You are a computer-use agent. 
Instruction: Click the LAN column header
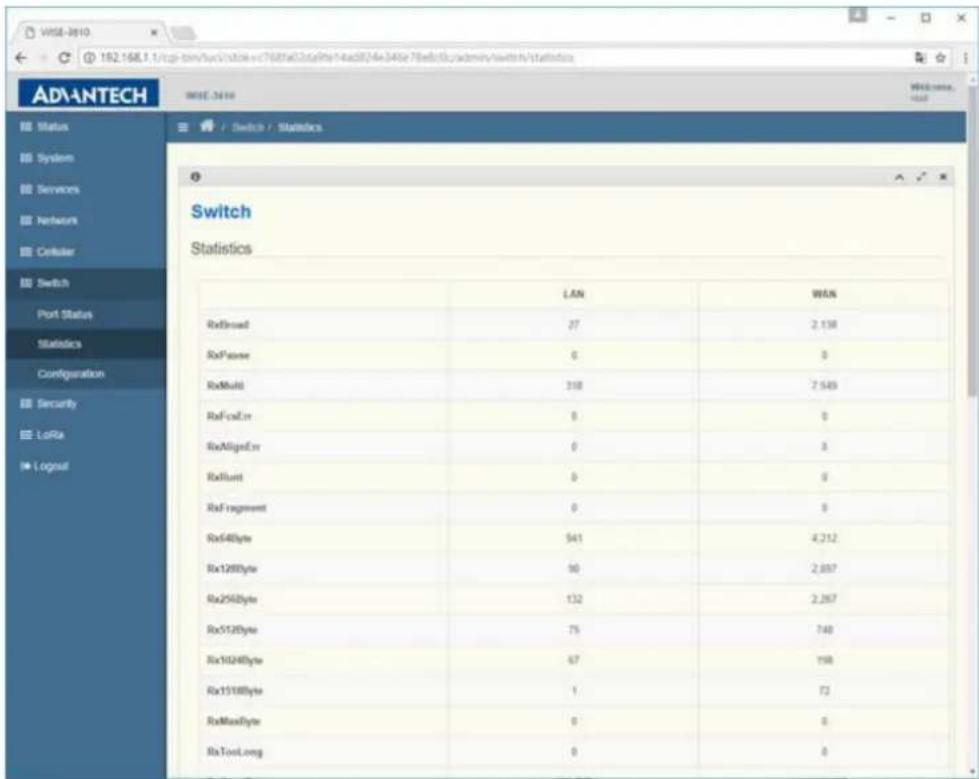pyautogui.click(x=573, y=293)
